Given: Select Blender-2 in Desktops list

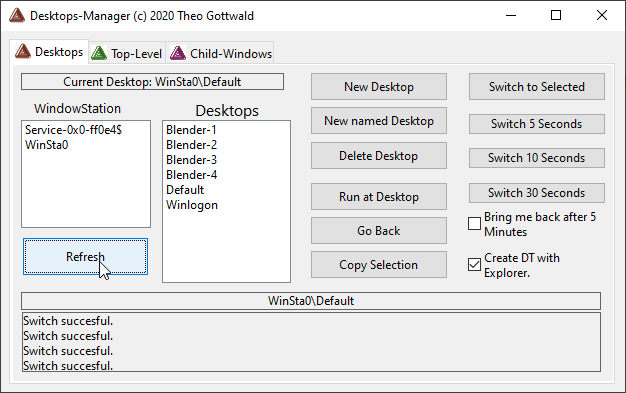Looking at the screenshot, I should [x=192, y=145].
